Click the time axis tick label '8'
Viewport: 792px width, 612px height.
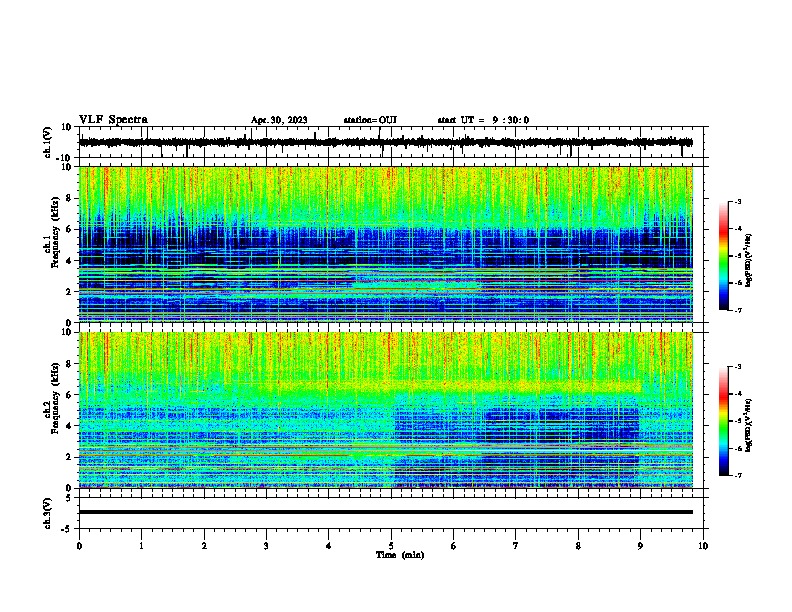pyautogui.click(x=578, y=546)
